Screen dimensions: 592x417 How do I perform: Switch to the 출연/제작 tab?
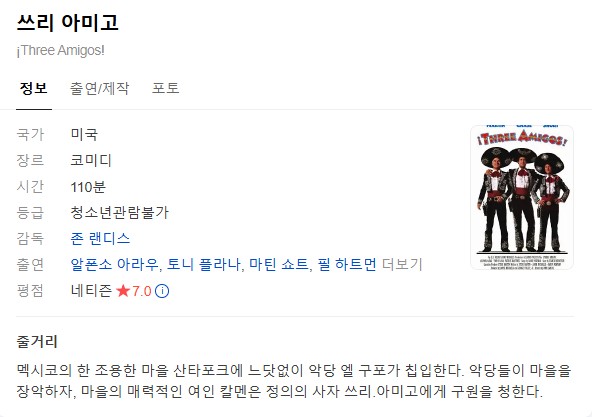point(100,88)
